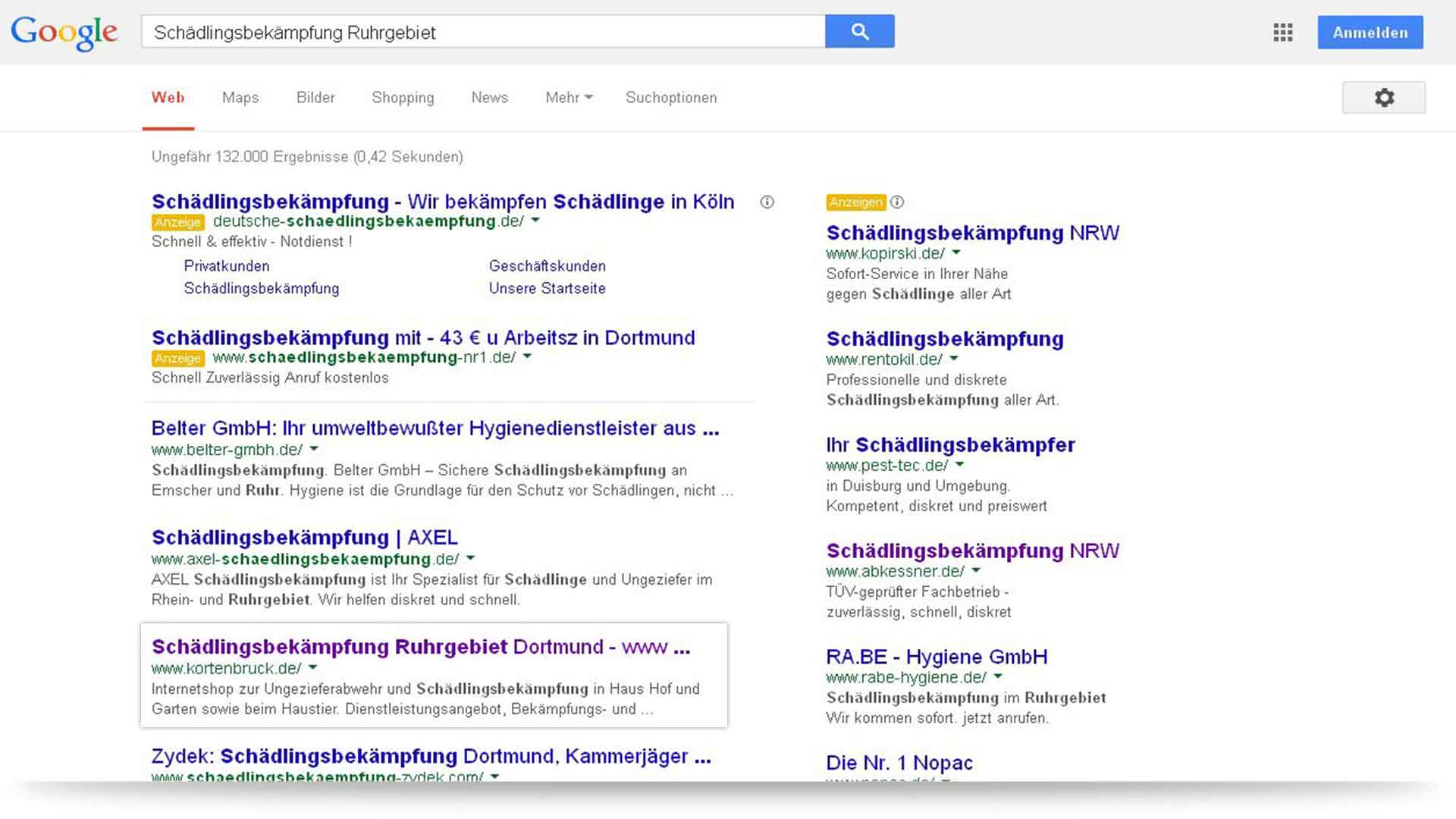This screenshot has height=819, width=1456.
Task: Click the Ungefähr 132.000 Ergebnisse stats text
Action: click(307, 157)
